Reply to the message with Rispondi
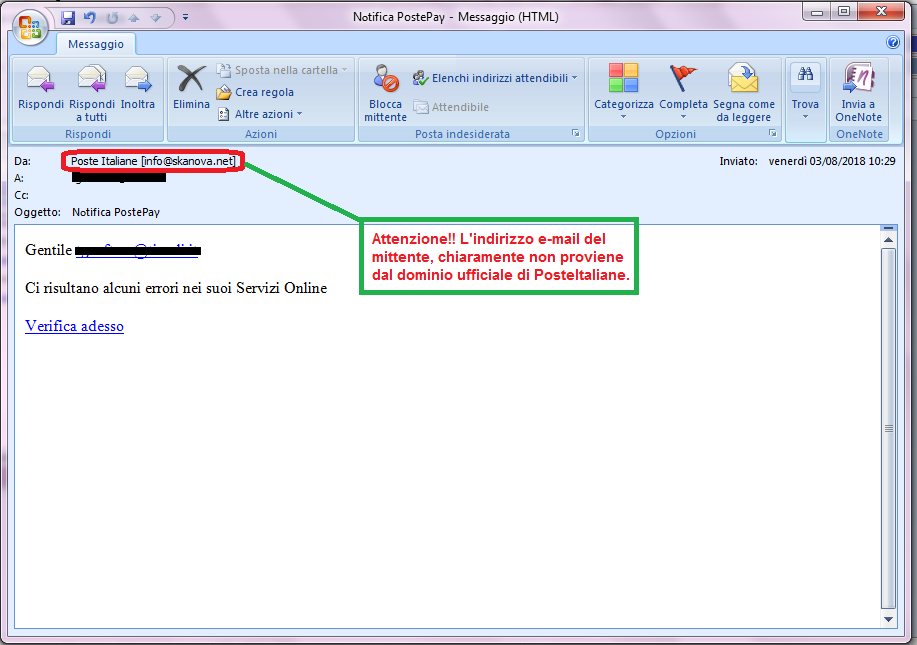917x645 pixels. [41, 88]
